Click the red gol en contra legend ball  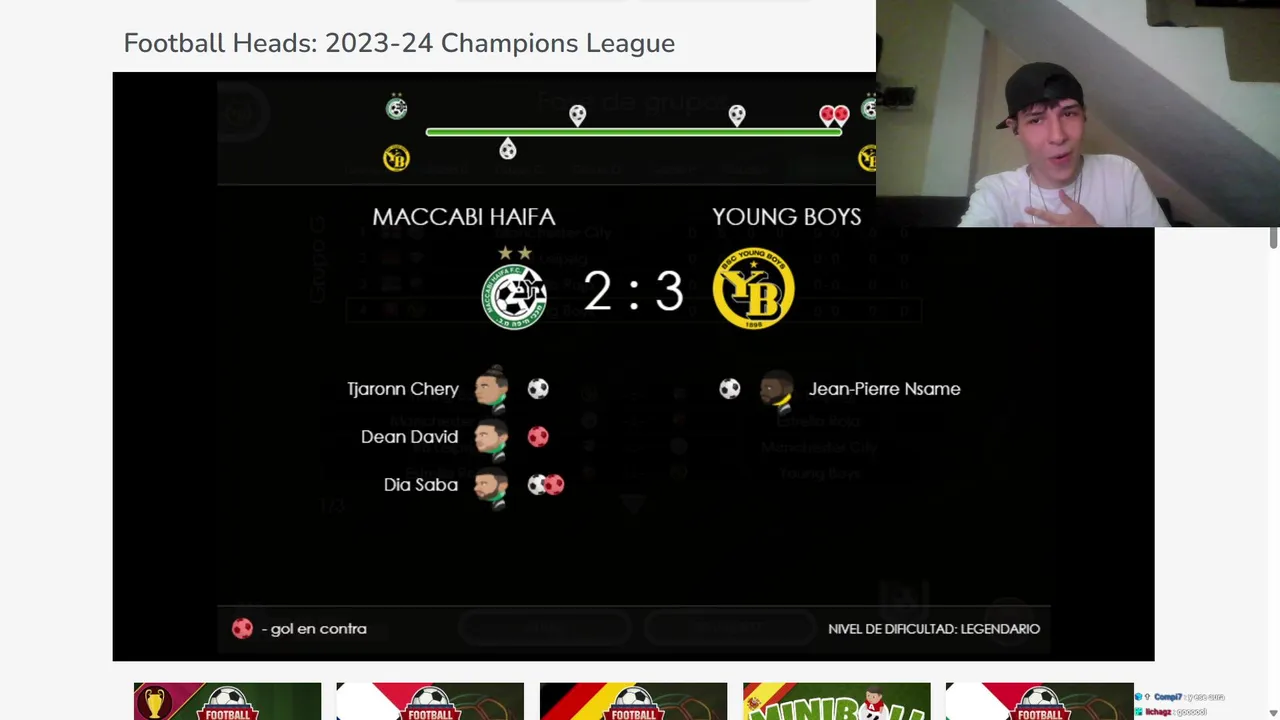[x=242, y=628]
